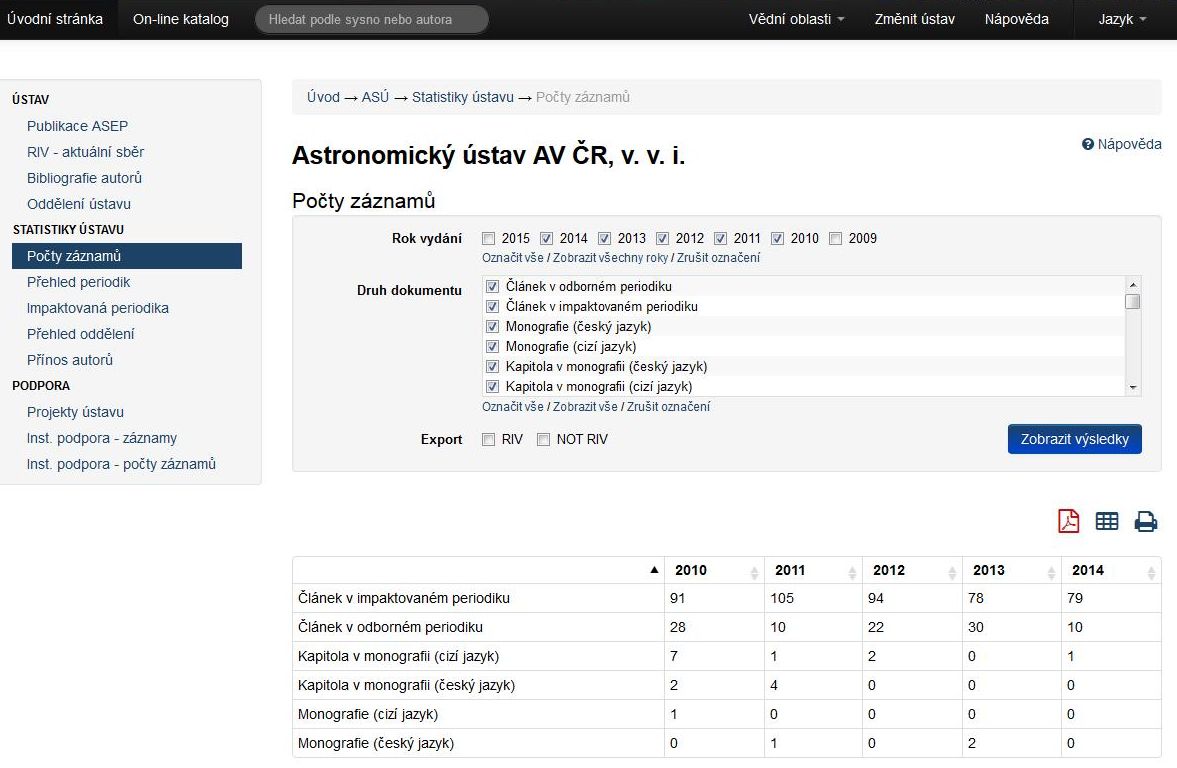Uncheck the 2010 year checkbox

pos(778,239)
